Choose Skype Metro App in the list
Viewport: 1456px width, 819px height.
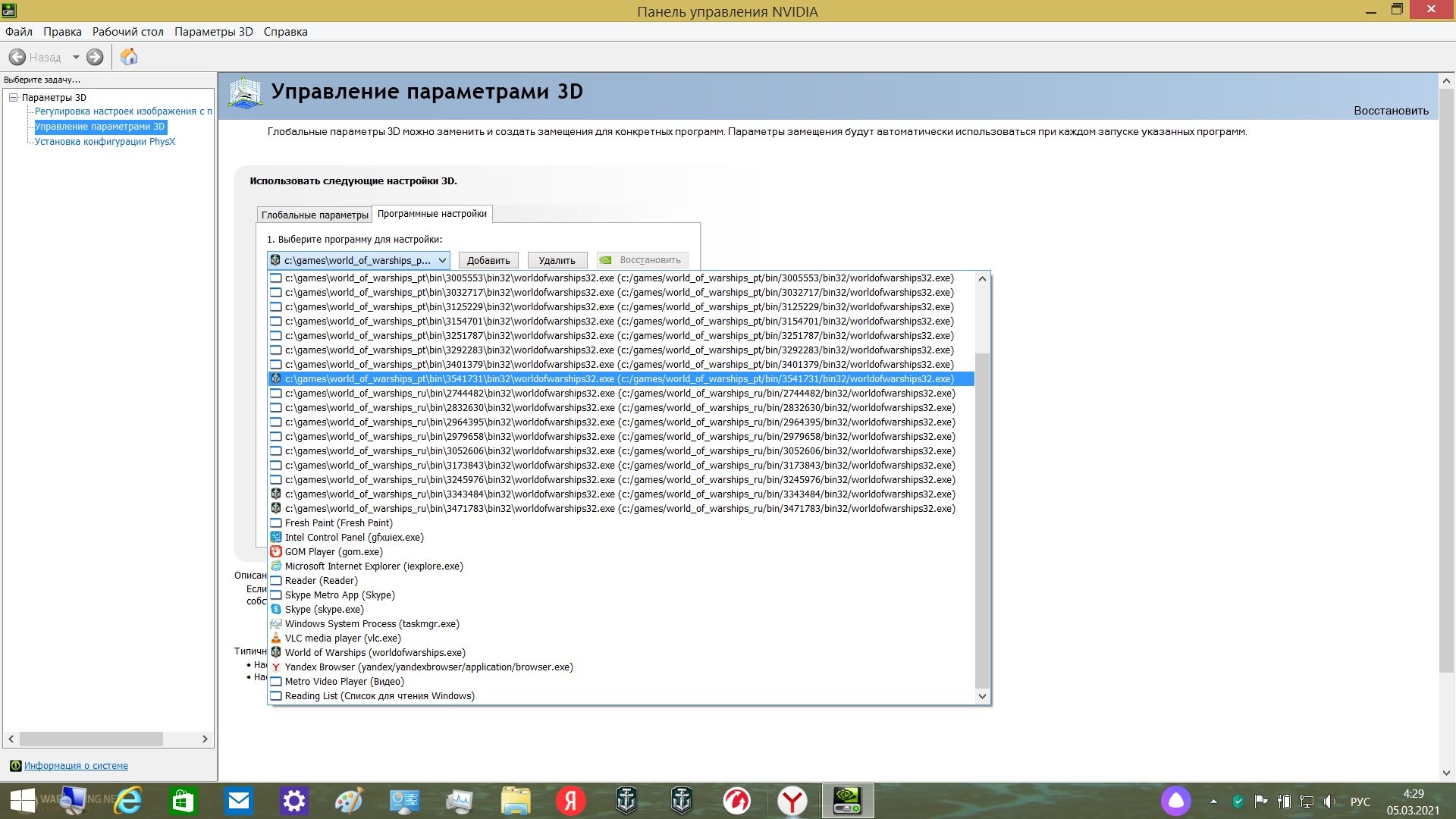pos(622,595)
